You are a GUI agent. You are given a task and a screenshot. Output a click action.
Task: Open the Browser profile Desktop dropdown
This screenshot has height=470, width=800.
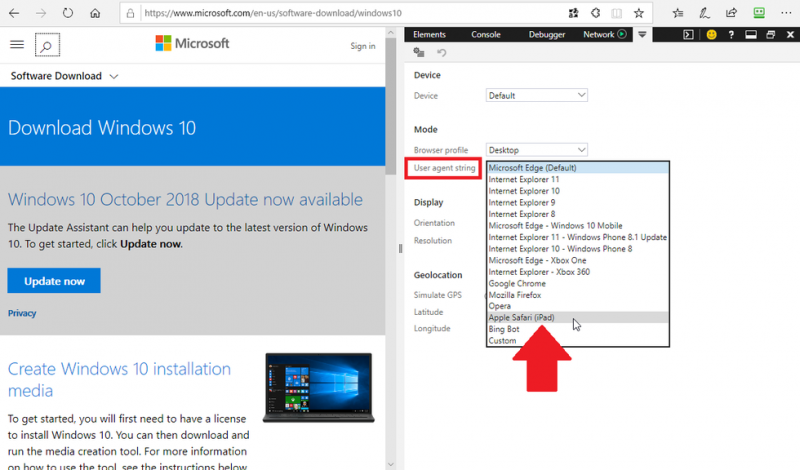pos(537,150)
